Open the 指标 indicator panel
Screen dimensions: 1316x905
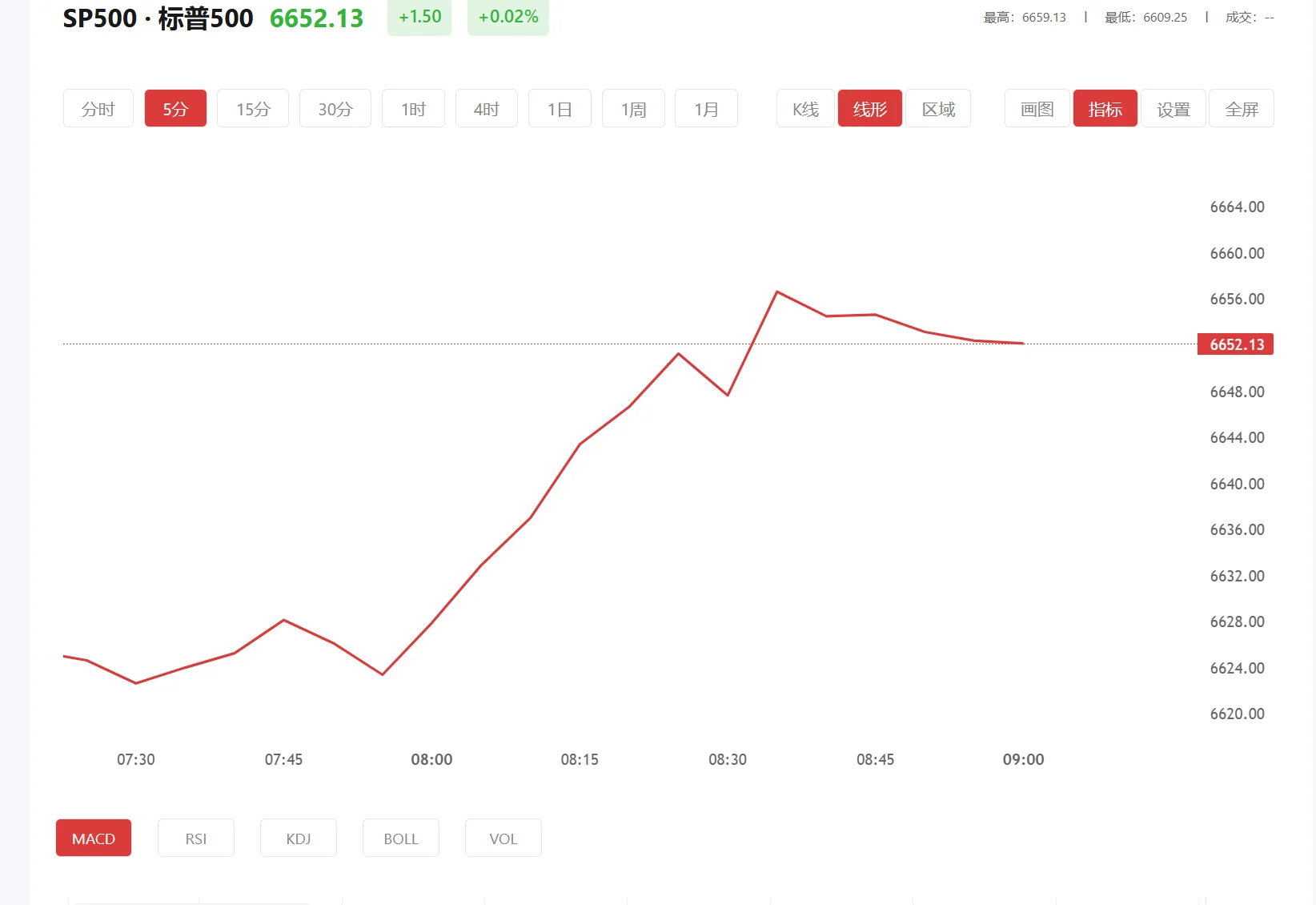(x=1105, y=108)
